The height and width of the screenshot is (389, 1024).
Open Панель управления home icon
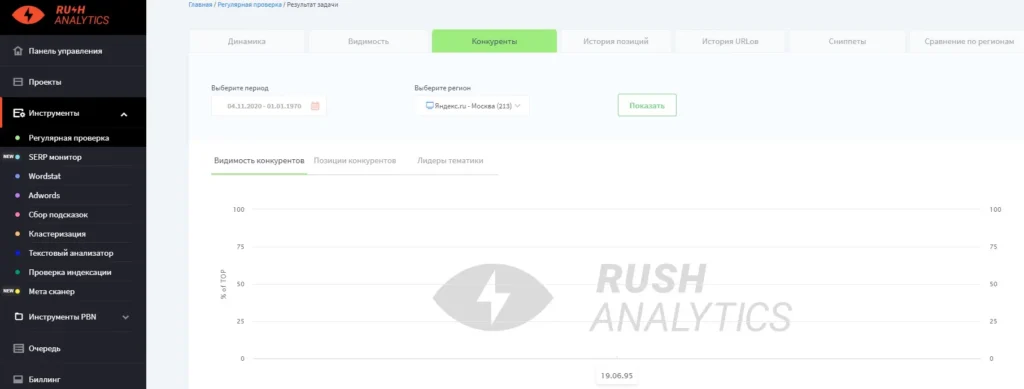click(18, 51)
